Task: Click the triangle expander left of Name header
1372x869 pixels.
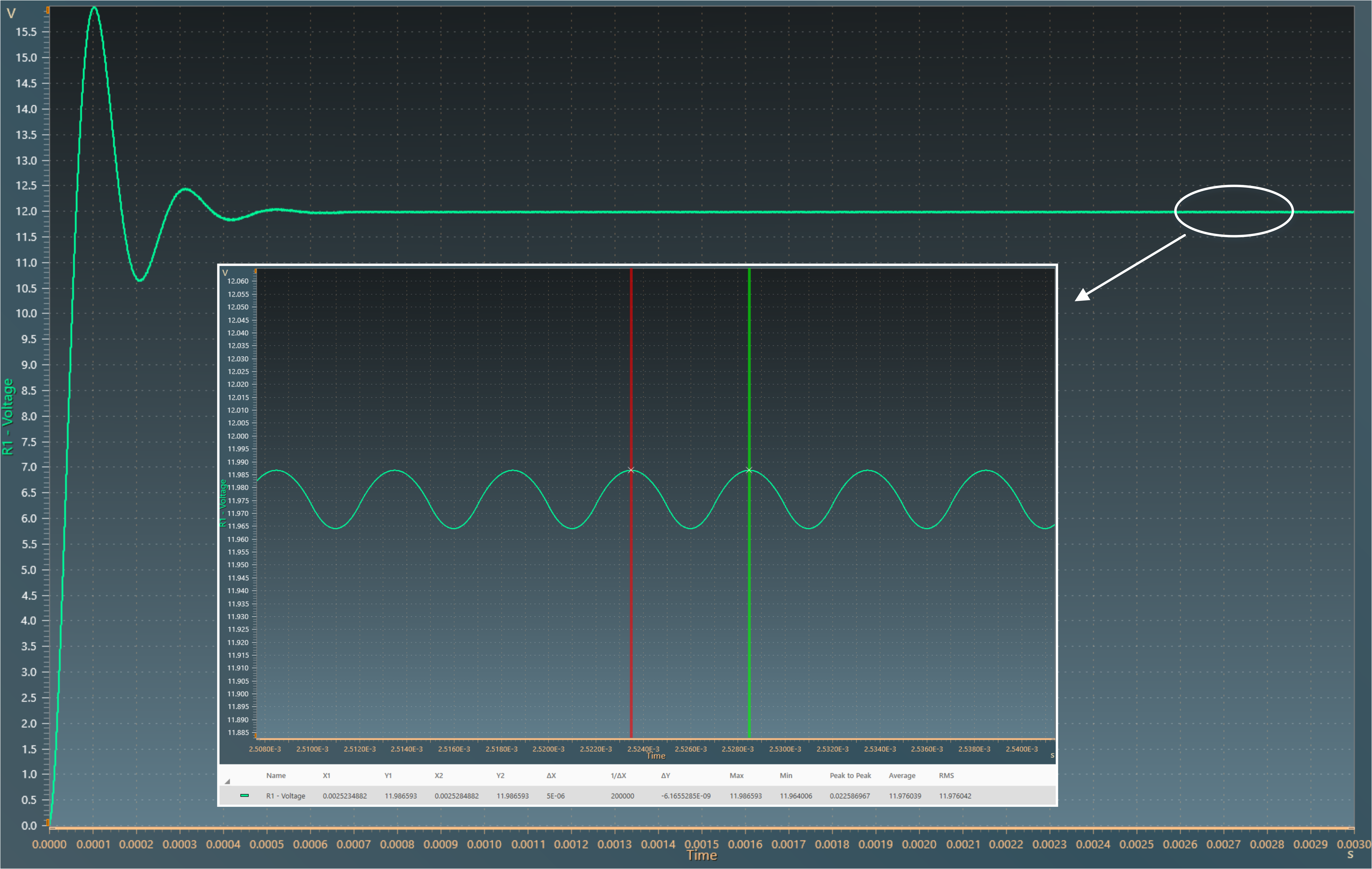Action: pyautogui.click(x=227, y=781)
